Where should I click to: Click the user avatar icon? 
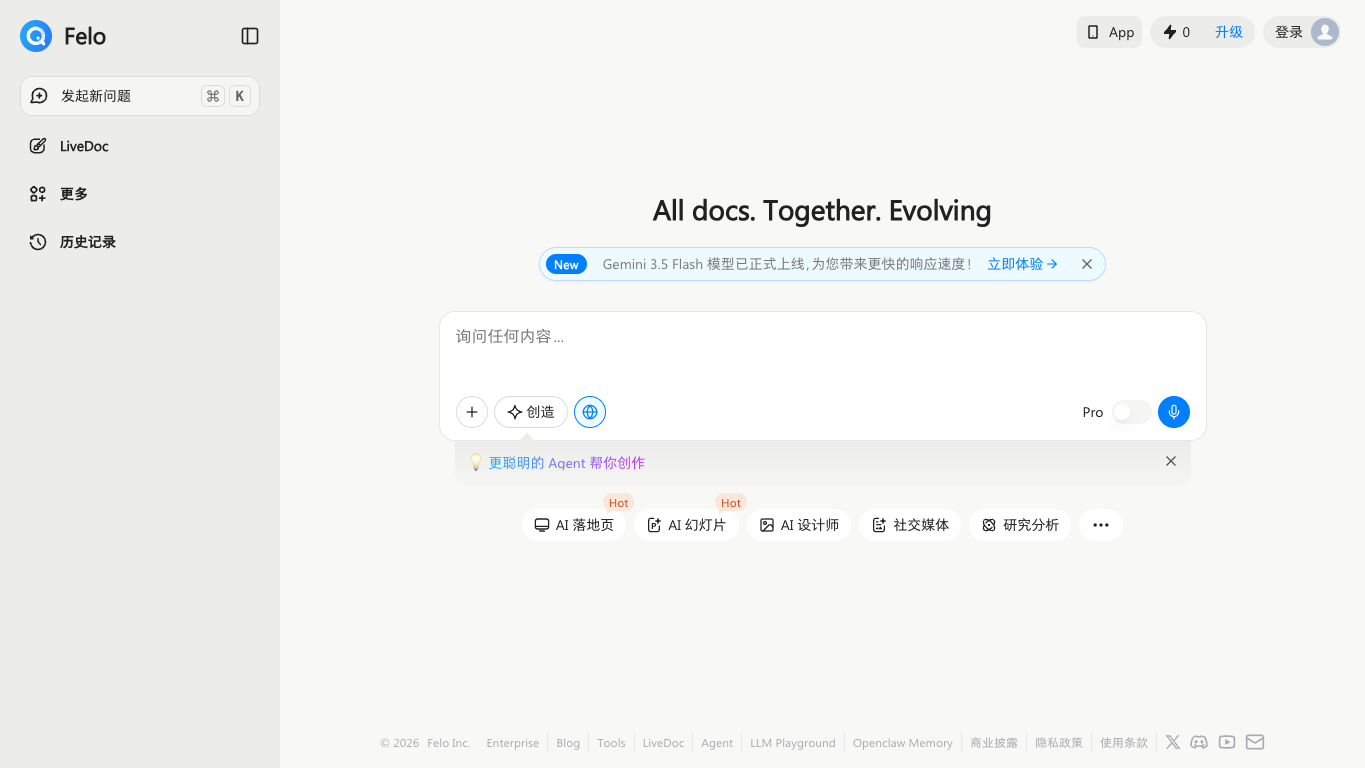(1325, 32)
